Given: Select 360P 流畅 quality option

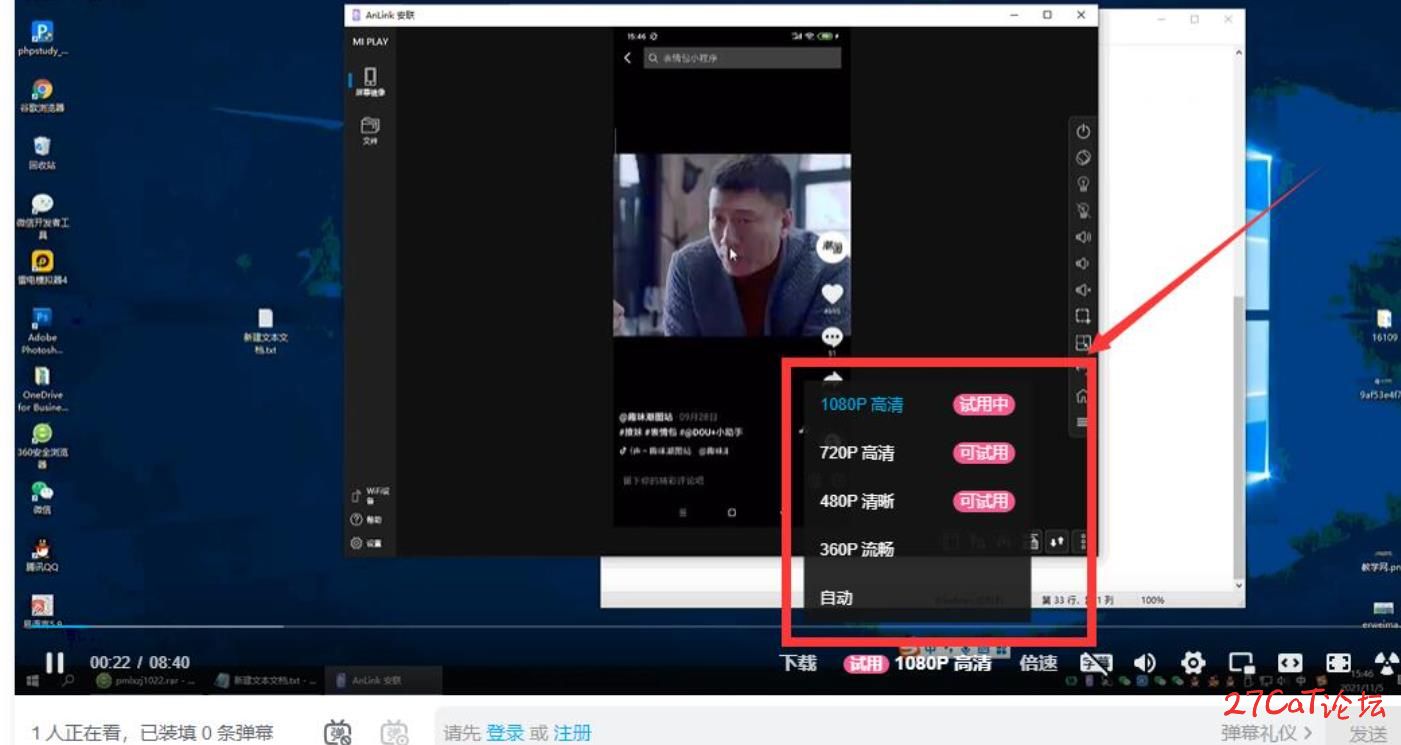Looking at the screenshot, I should tap(857, 549).
